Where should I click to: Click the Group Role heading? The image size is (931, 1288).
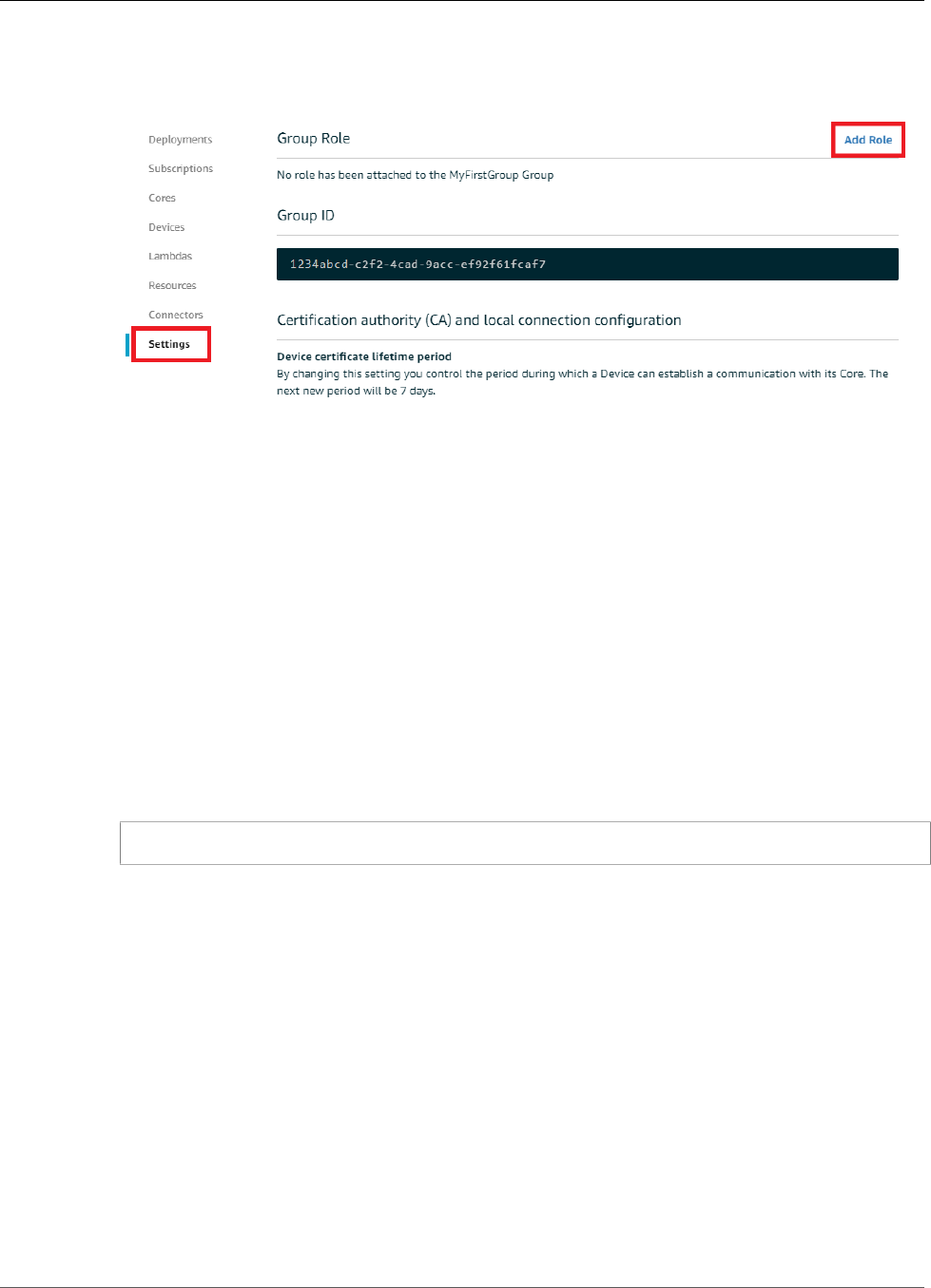(x=314, y=139)
